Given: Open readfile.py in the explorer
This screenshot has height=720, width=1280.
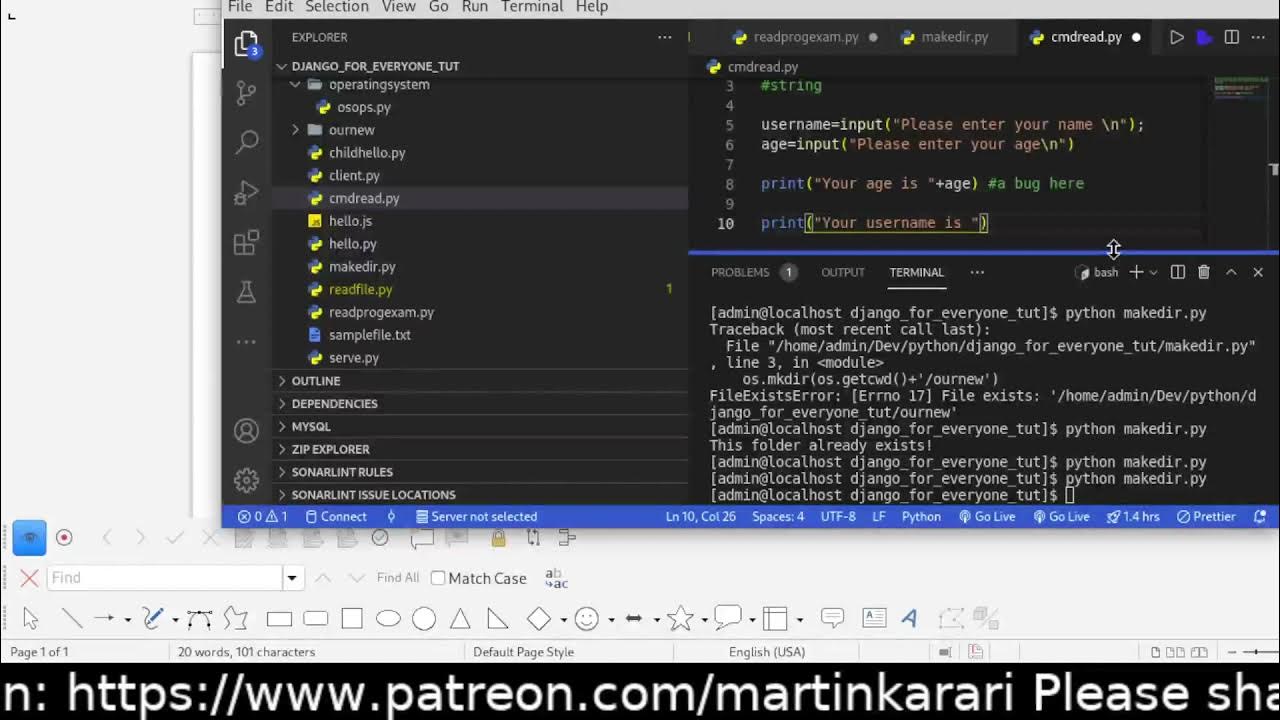Looking at the screenshot, I should (360, 290).
